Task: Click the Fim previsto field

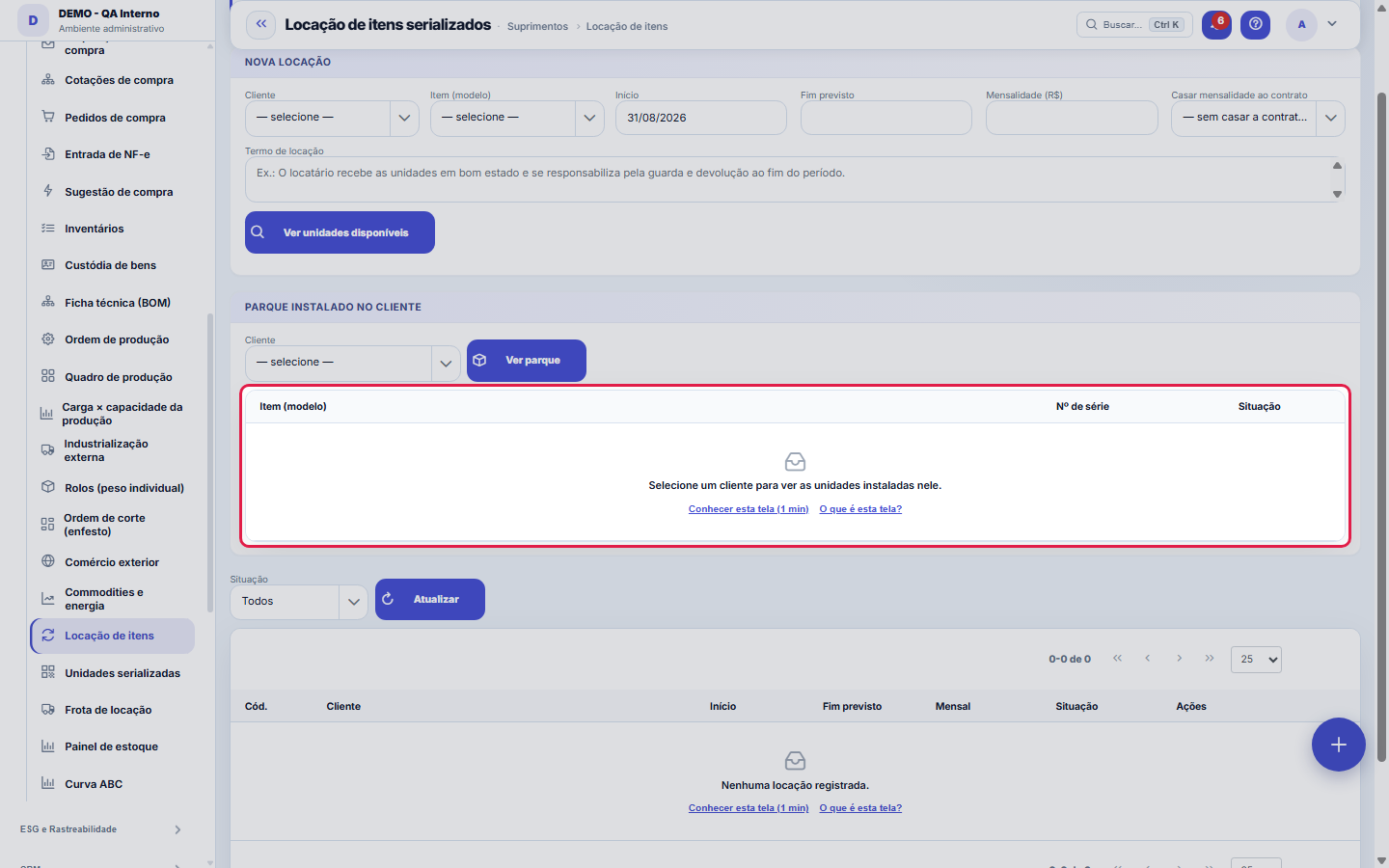Action: pyautogui.click(x=886, y=118)
